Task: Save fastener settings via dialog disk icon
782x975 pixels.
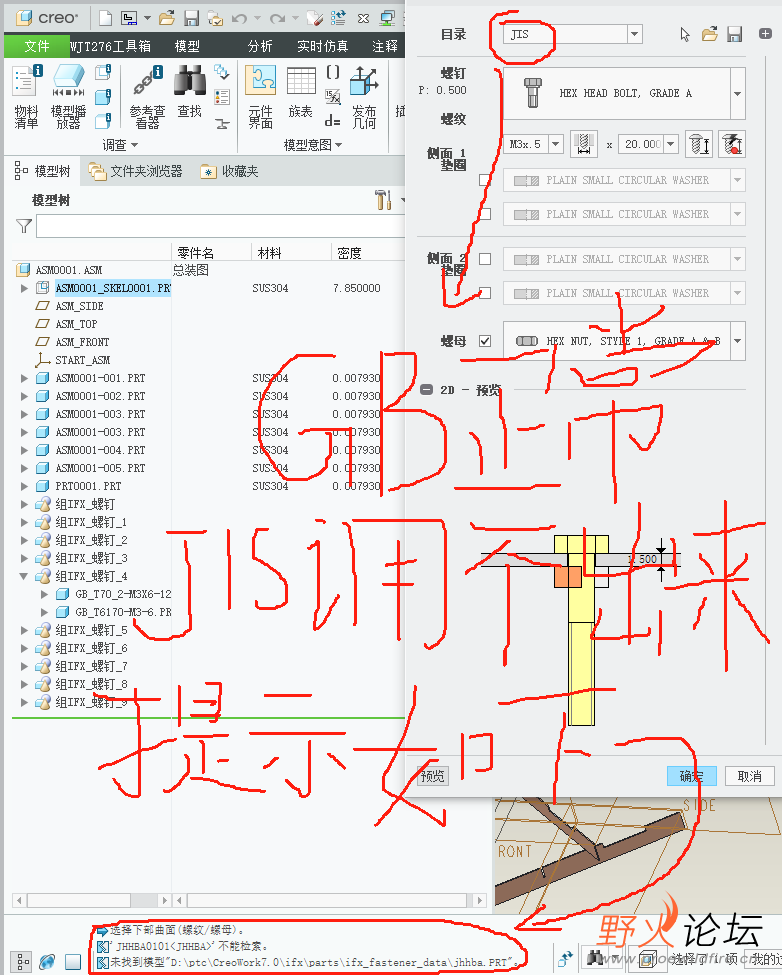Action: [735, 34]
